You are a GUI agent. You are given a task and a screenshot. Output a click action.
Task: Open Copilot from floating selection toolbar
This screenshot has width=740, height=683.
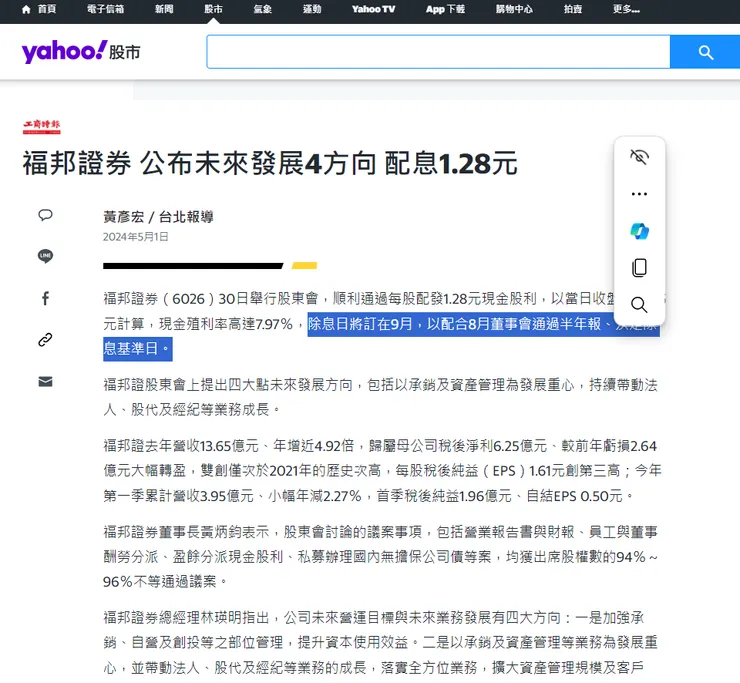click(x=639, y=231)
